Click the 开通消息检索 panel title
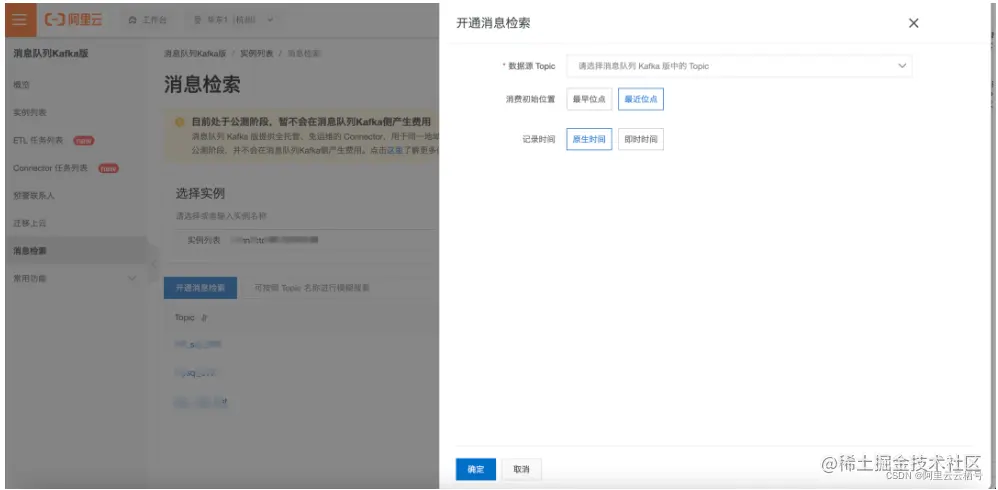Viewport: 998px width, 490px height. pos(493,24)
